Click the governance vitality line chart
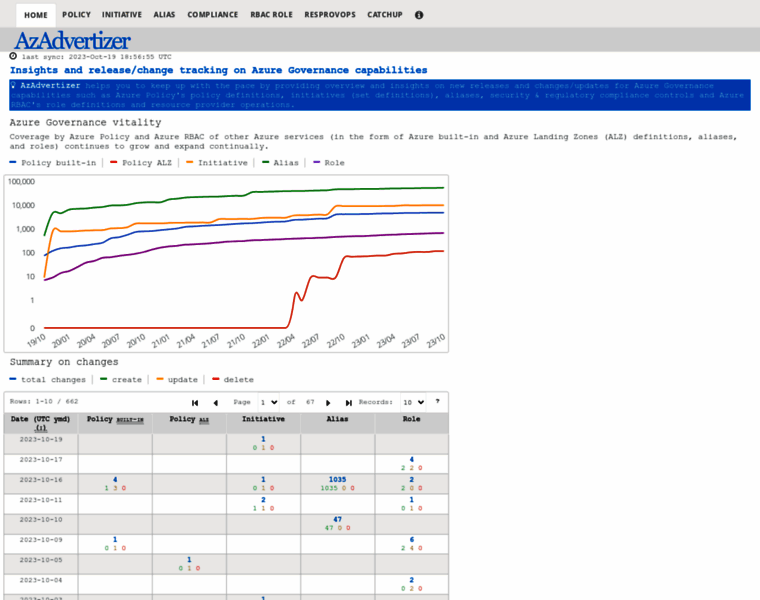Image resolution: width=760 pixels, height=600 pixels. (x=226, y=264)
